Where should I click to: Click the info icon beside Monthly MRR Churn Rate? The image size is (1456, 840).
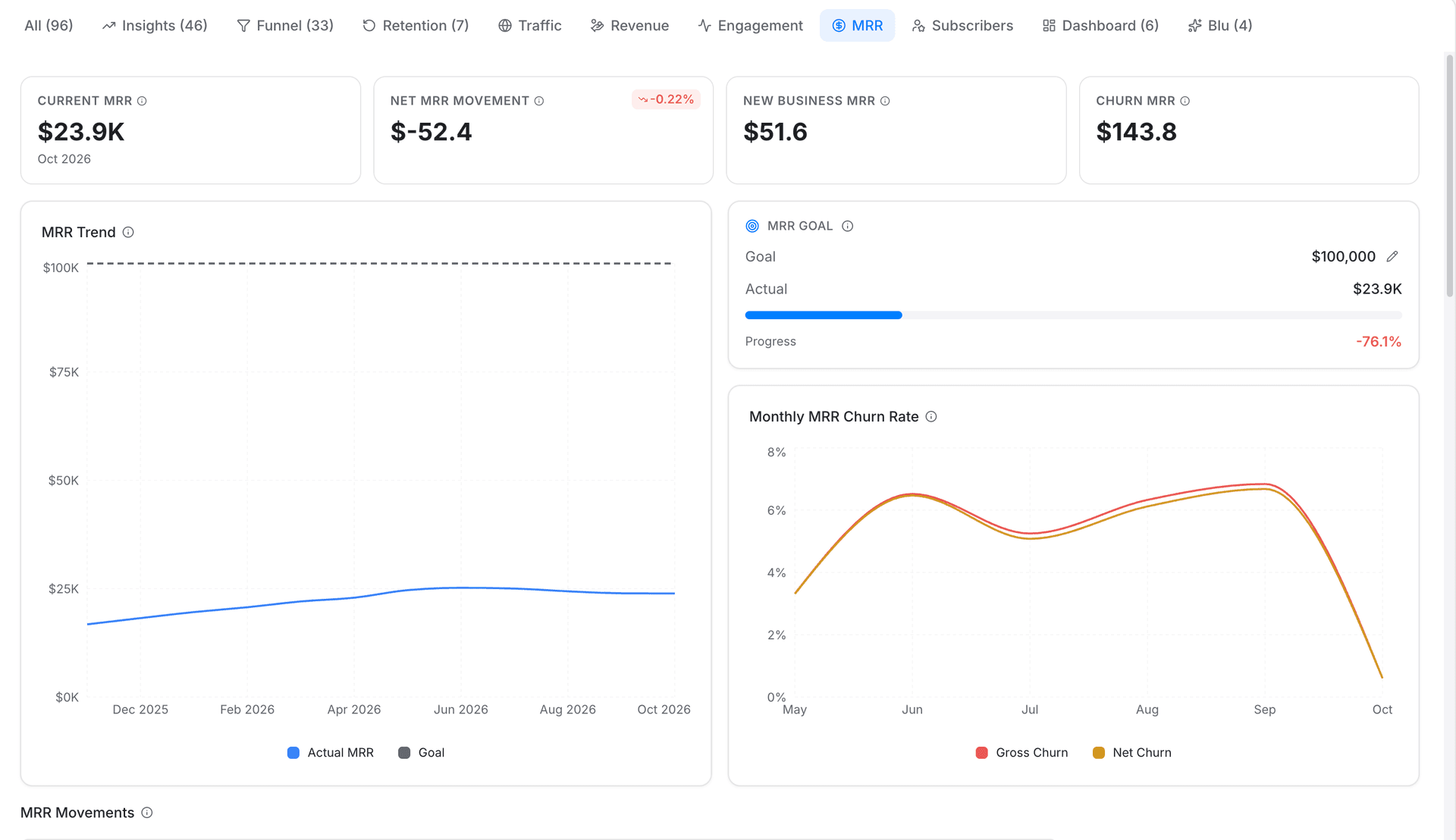(931, 416)
